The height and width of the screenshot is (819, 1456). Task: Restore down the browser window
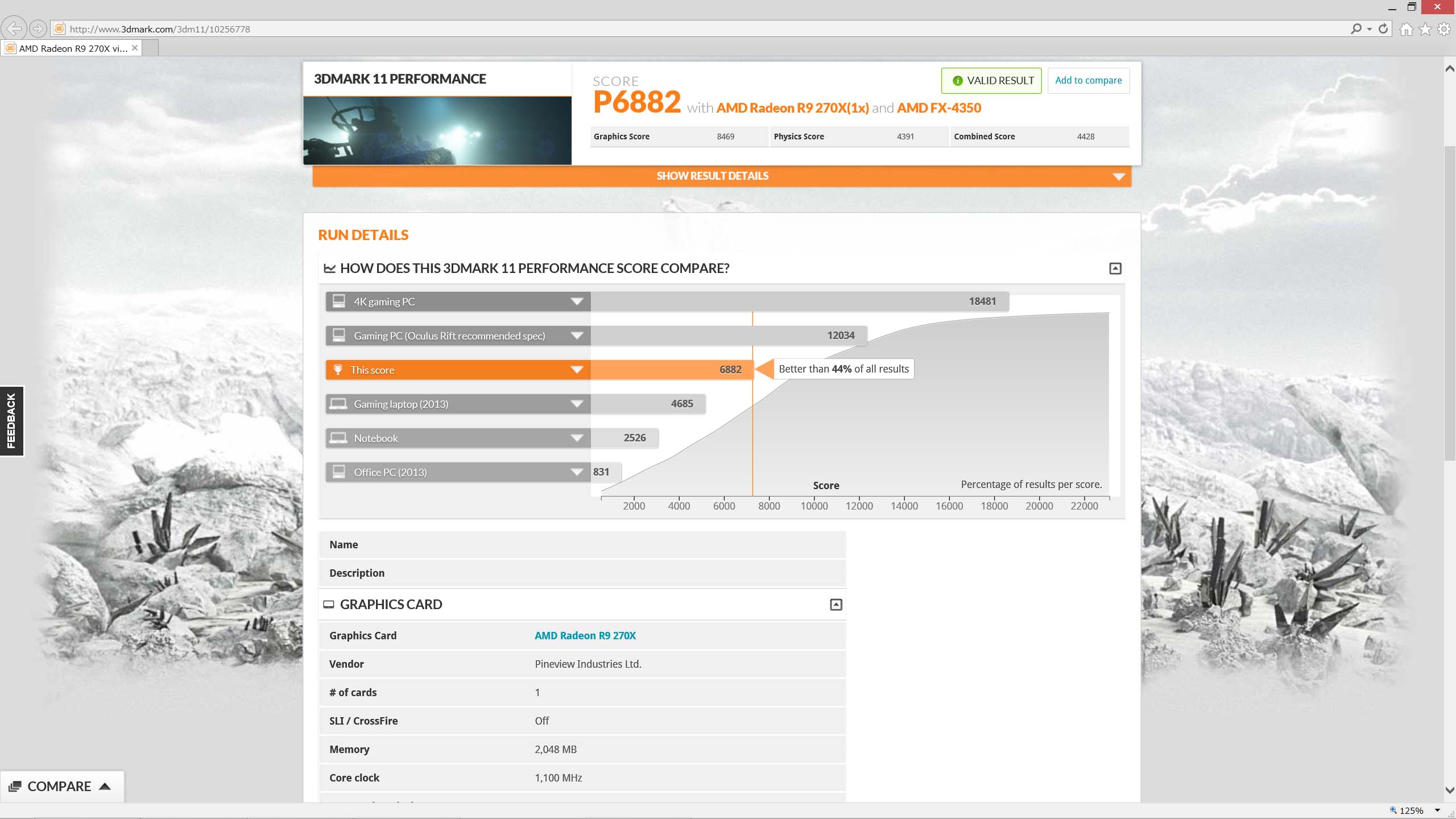click(x=1412, y=7)
